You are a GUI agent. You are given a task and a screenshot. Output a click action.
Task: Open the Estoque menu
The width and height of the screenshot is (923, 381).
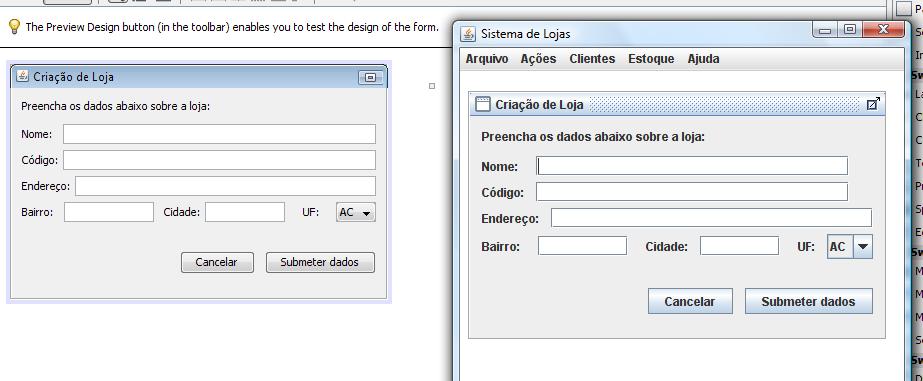[x=651, y=59]
